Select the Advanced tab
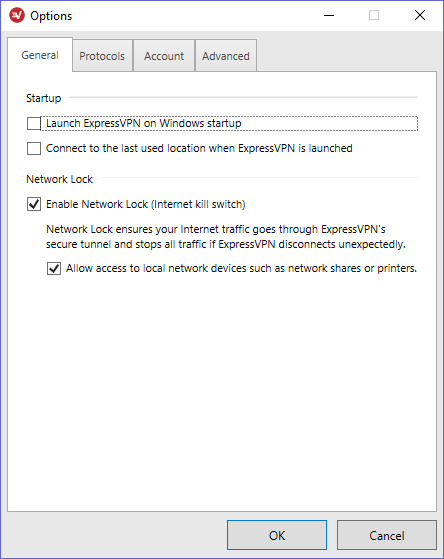The width and height of the screenshot is (444, 559). coord(226,56)
